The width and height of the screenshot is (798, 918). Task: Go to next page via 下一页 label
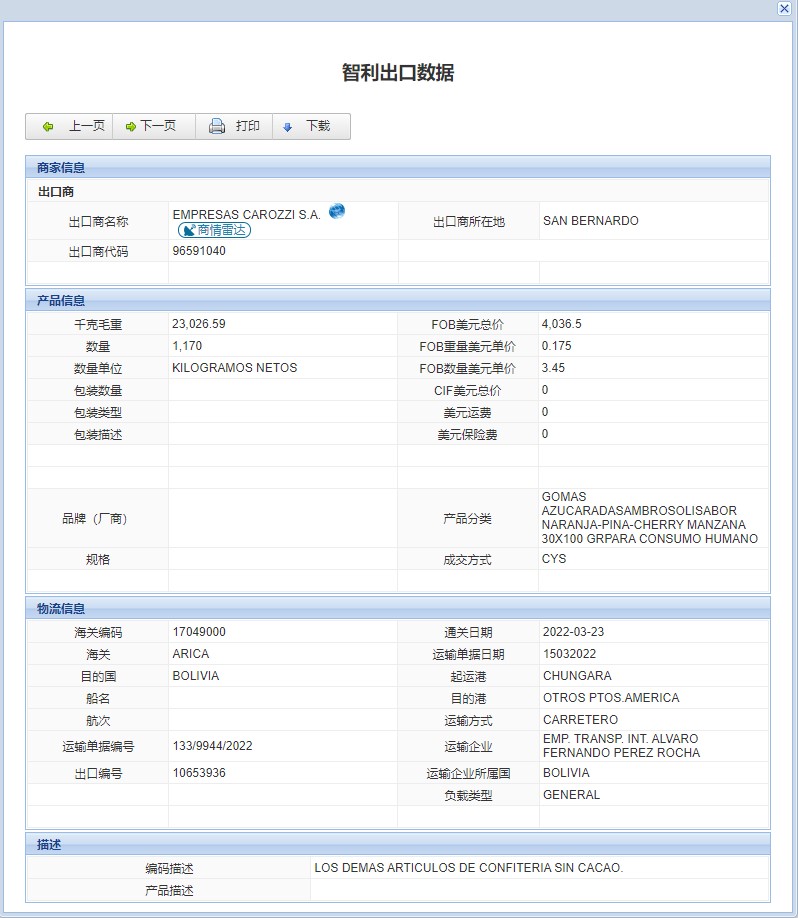(158, 126)
